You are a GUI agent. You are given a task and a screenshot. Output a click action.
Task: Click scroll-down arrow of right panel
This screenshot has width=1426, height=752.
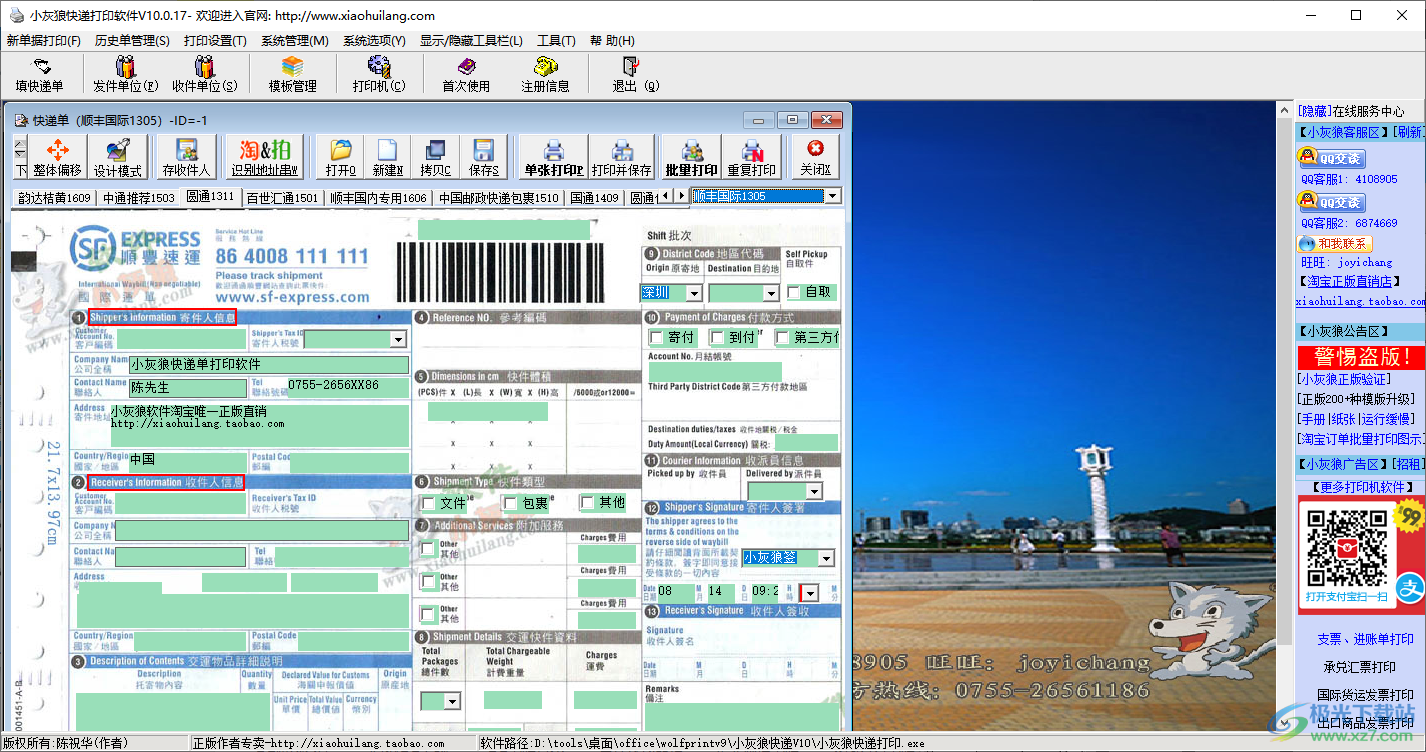(1285, 723)
